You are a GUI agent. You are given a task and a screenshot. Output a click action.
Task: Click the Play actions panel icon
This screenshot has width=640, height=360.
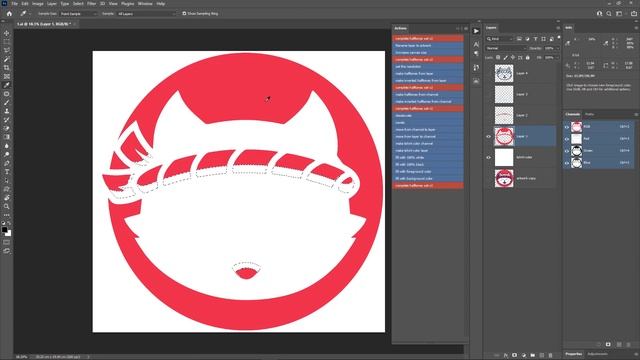476,31
